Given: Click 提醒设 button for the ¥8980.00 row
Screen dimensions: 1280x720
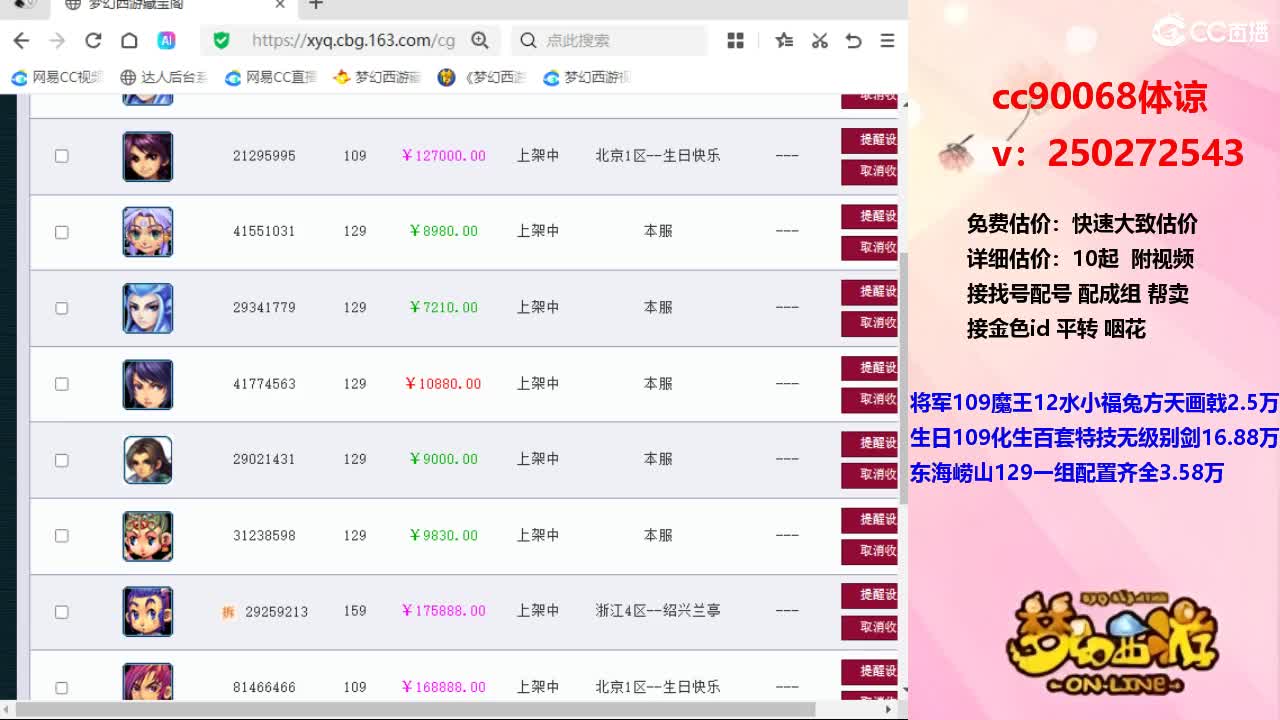Looking at the screenshot, I should point(869,216).
